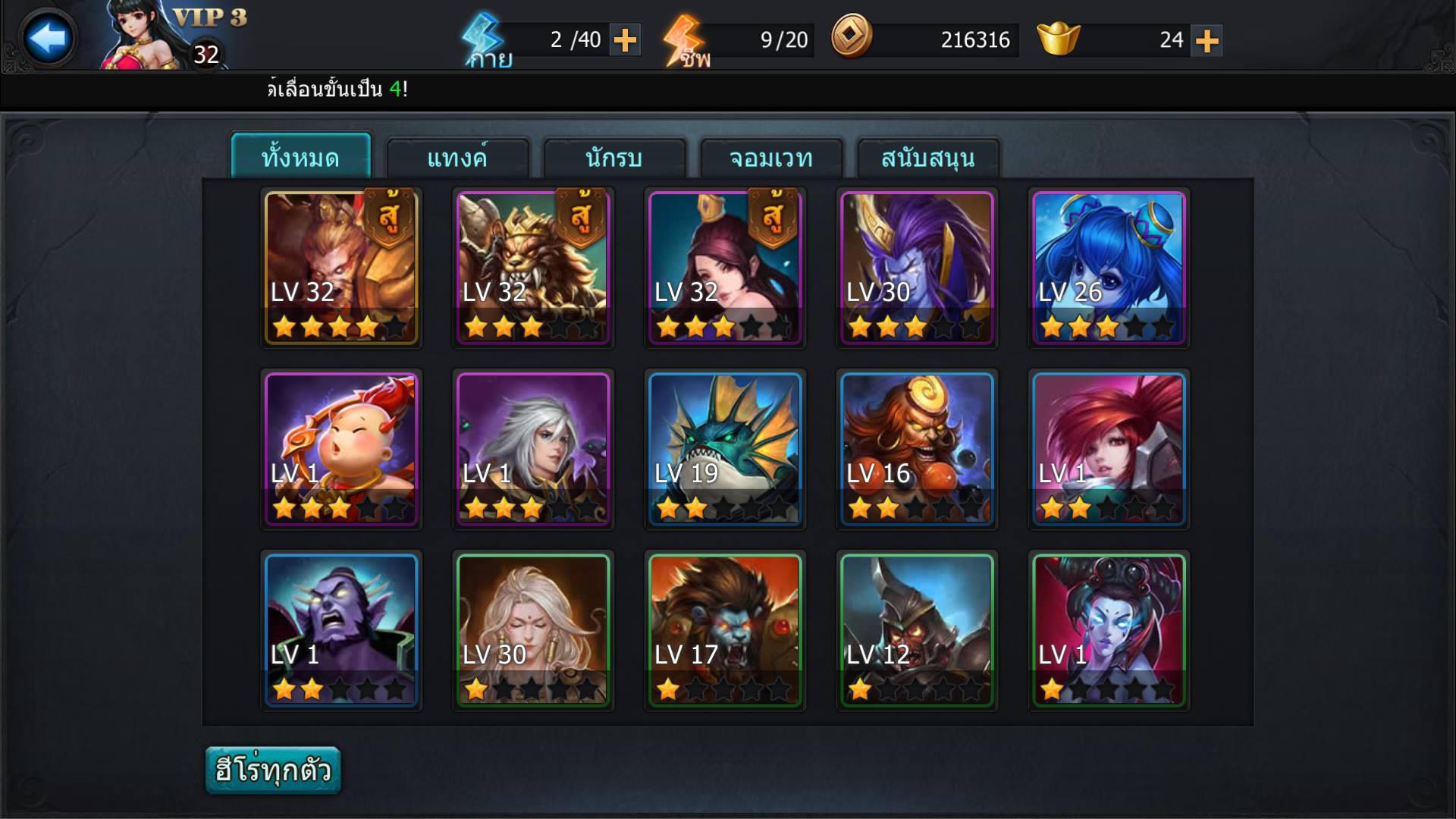Switch to the สนับสนุน tab
Viewport: 1456px width, 819px height.
point(928,158)
